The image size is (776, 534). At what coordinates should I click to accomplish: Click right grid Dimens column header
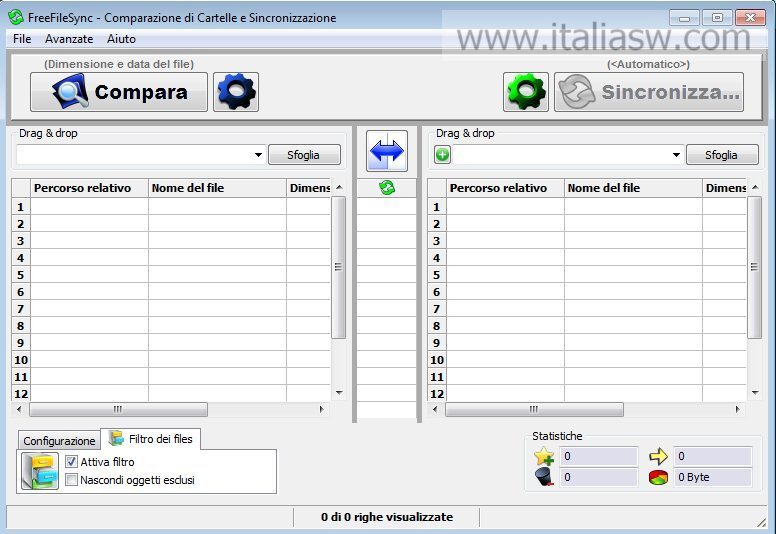coord(725,188)
